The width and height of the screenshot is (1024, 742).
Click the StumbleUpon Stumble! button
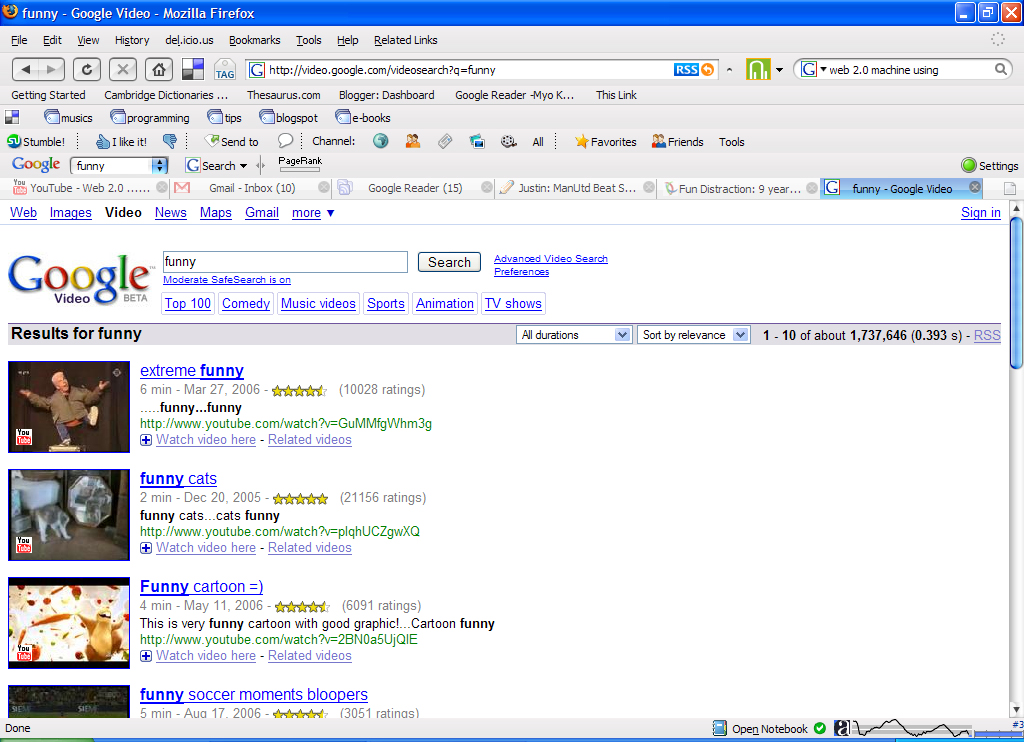pyautogui.click(x=36, y=142)
